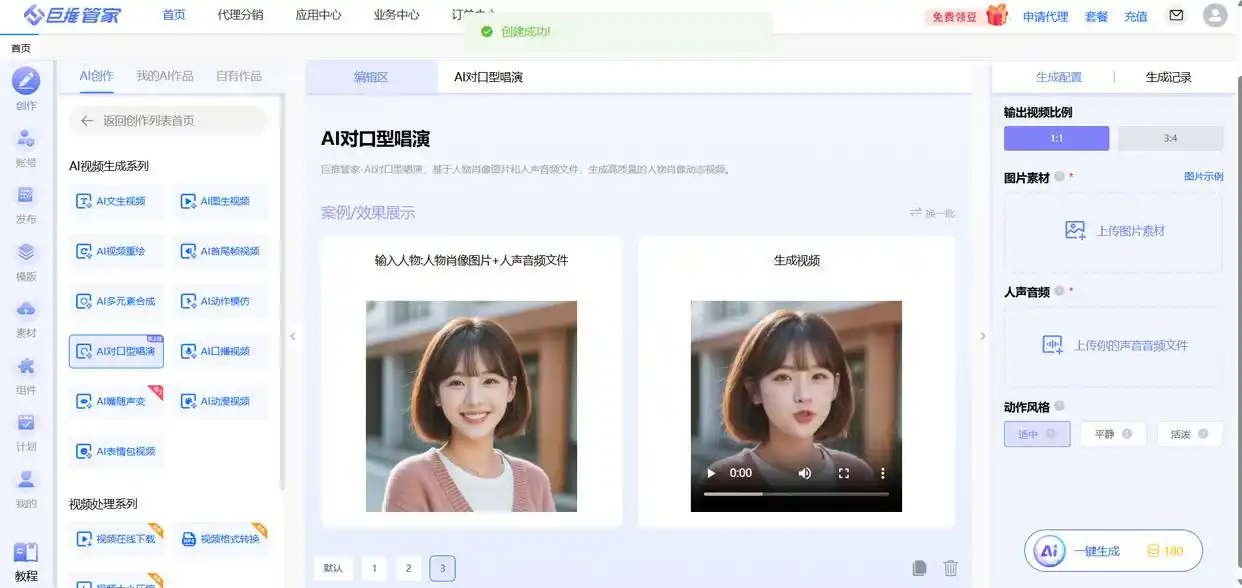
Task: Select the 3:4 output ratio
Action: (x=1170, y=138)
